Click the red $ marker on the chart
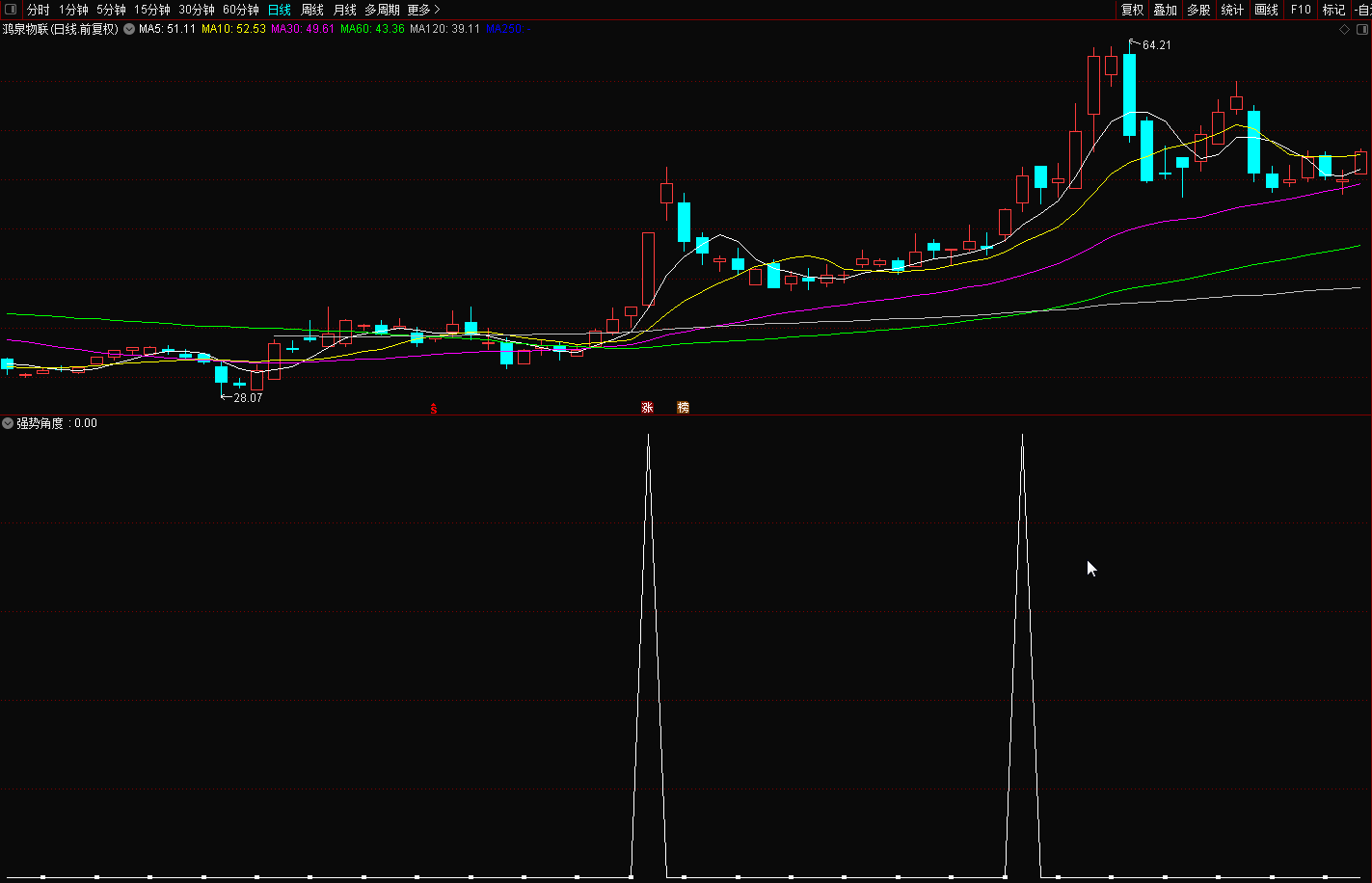This screenshot has height=883, width=1372. [434, 409]
